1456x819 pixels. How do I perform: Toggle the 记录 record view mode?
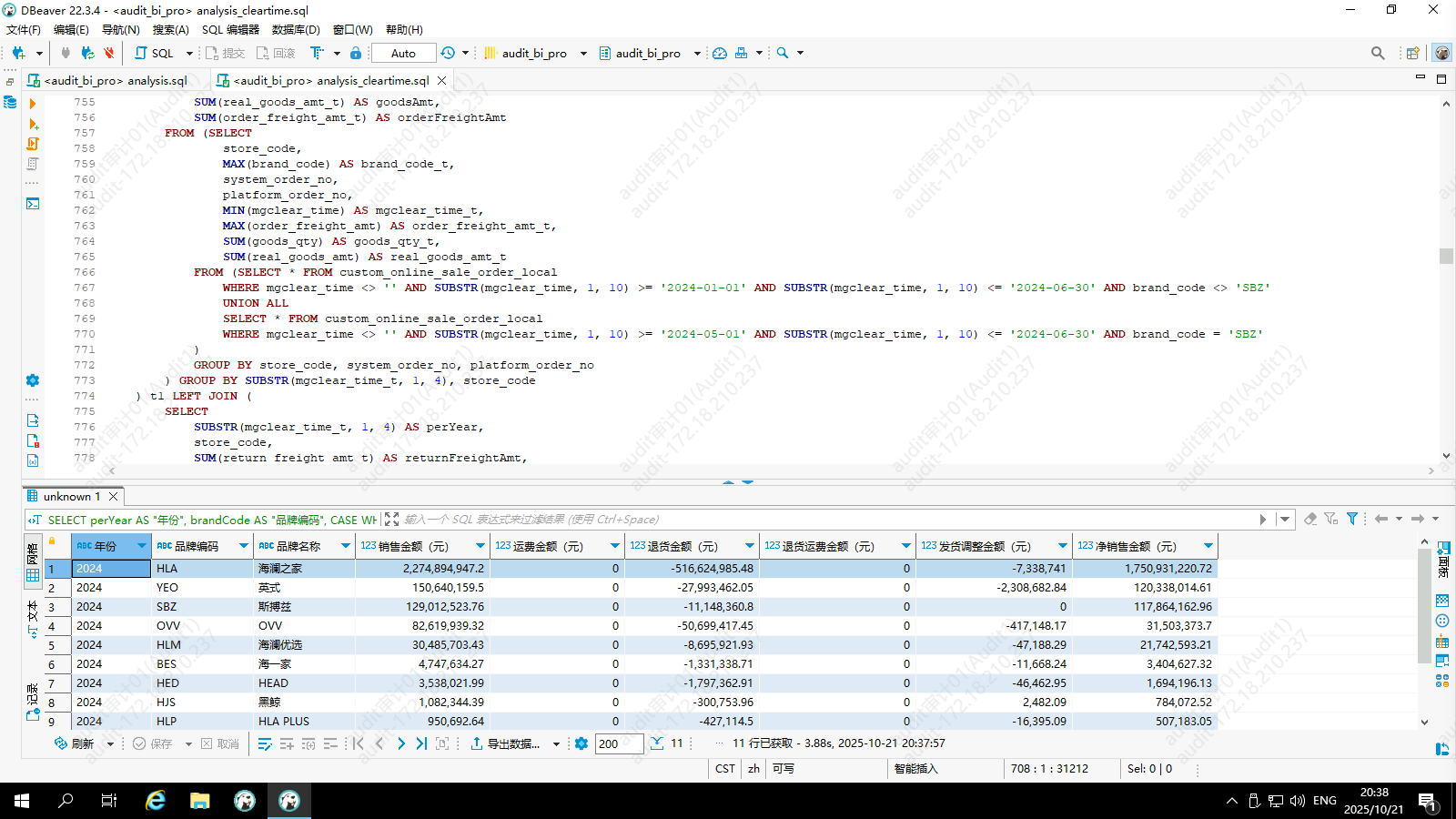[x=33, y=701]
